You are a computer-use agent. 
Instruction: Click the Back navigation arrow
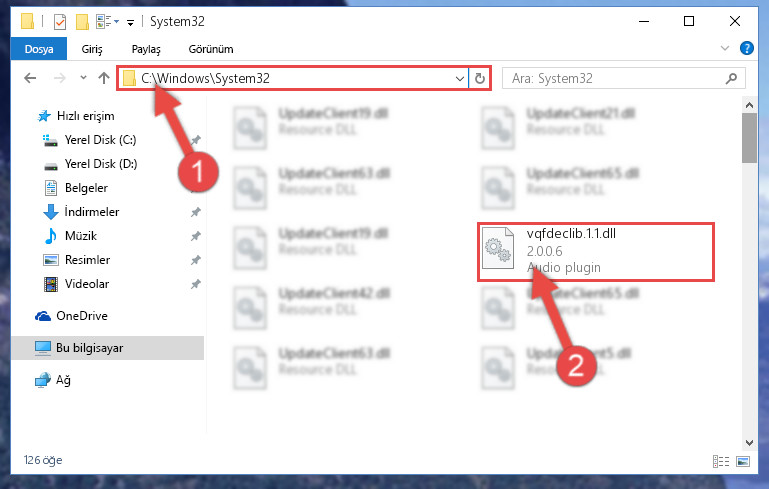tap(30, 78)
